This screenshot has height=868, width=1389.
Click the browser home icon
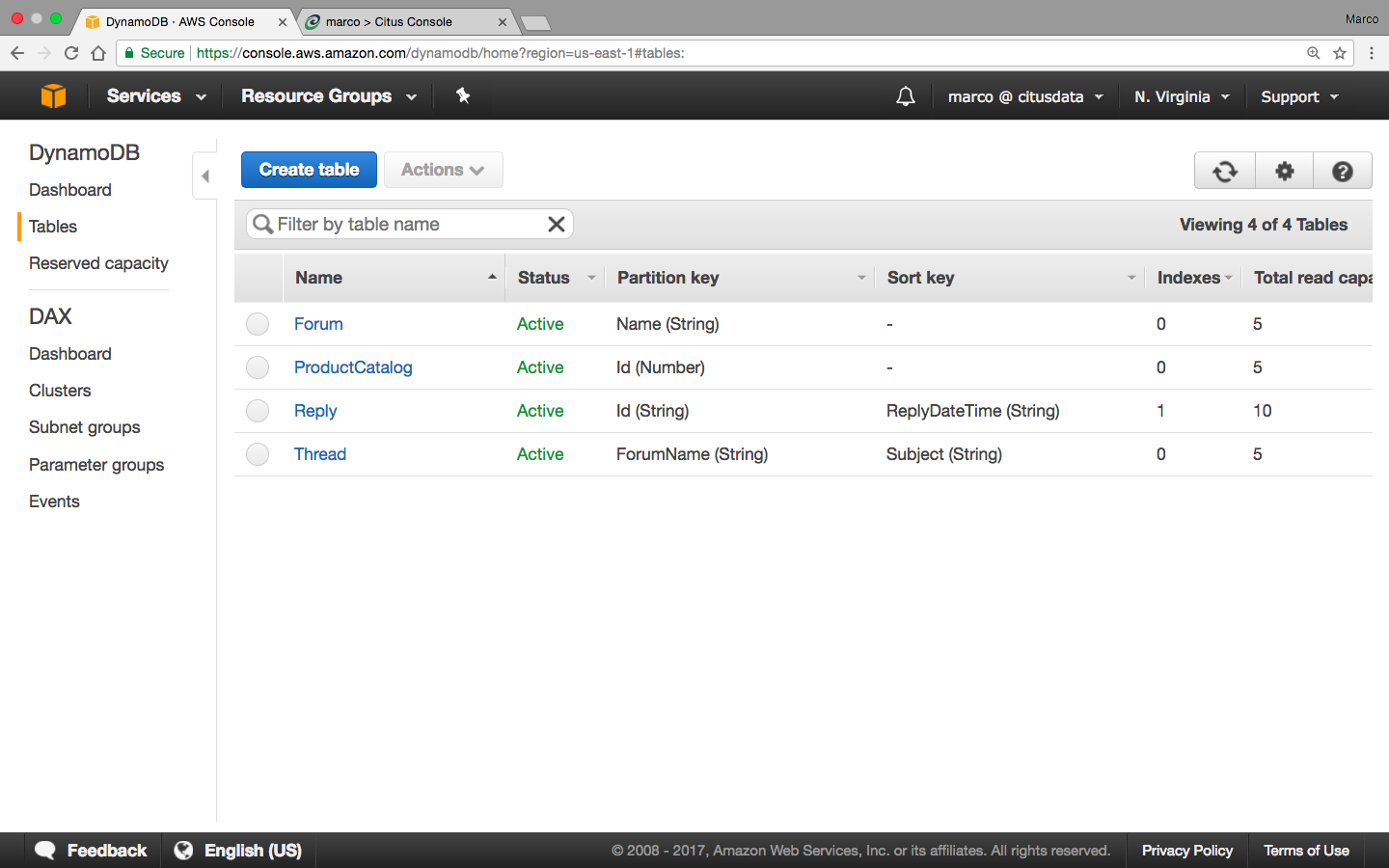[x=98, y=53]
